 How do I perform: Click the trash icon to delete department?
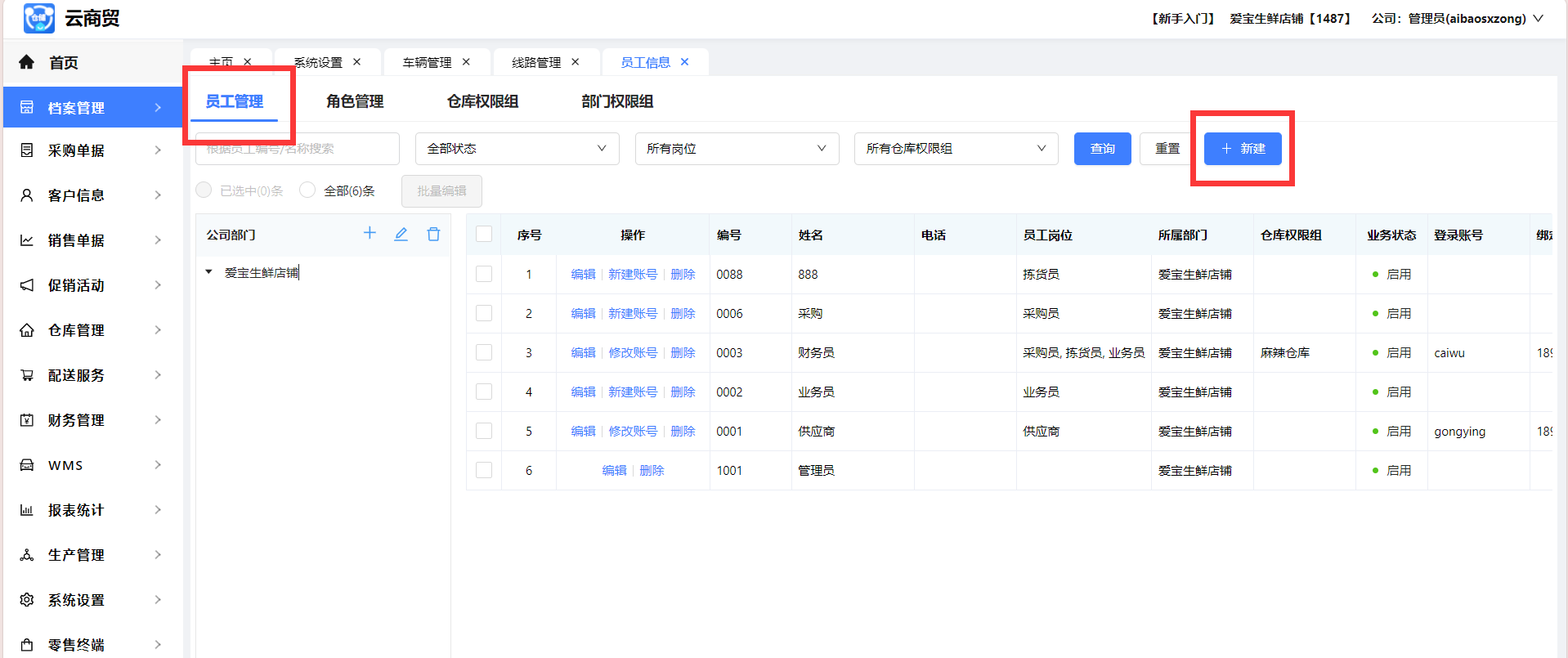click(x=433, y=235)
